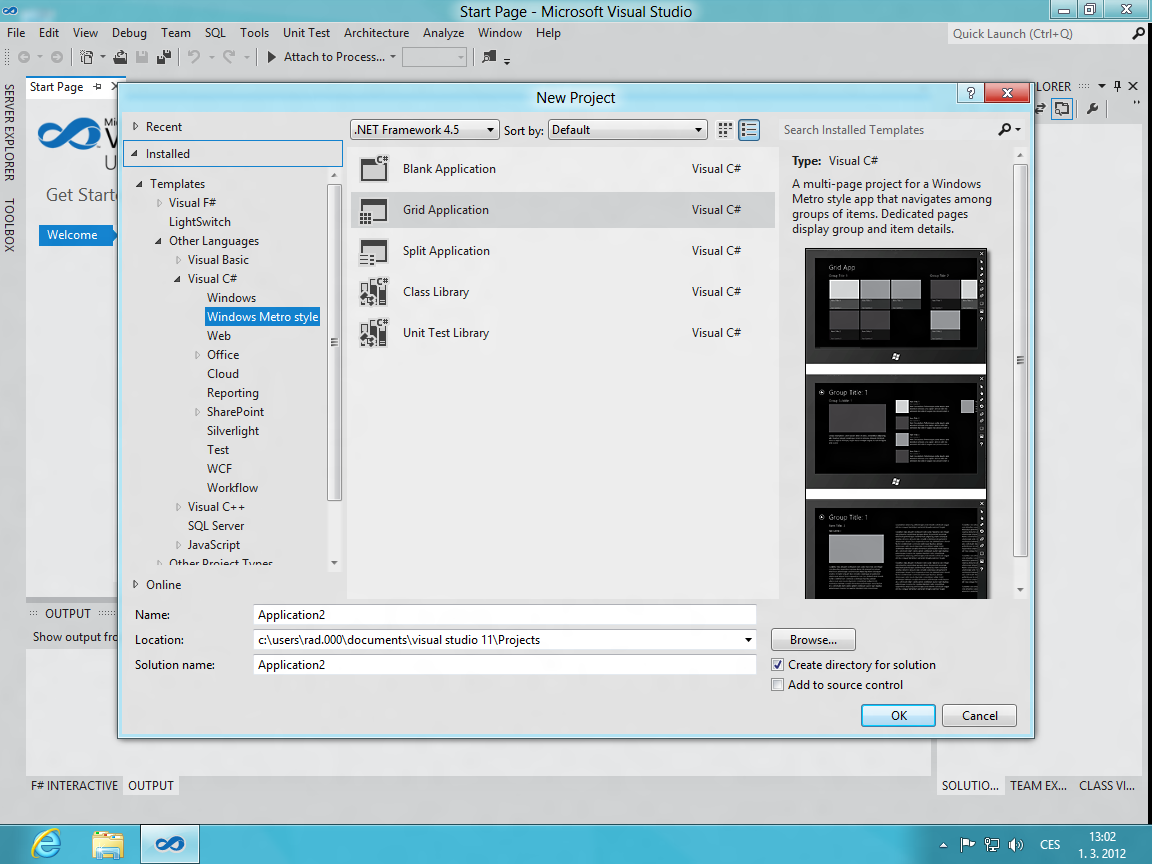Click the Blank Application template icon

click(374, 168)
